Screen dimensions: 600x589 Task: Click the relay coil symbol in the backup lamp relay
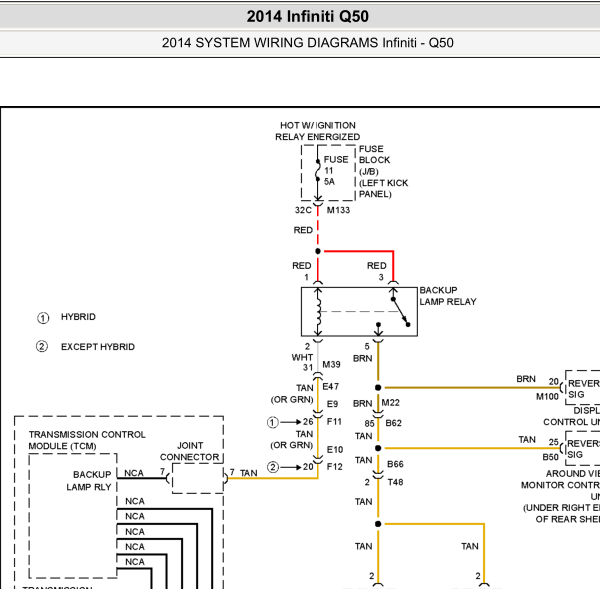click(318, 312)
